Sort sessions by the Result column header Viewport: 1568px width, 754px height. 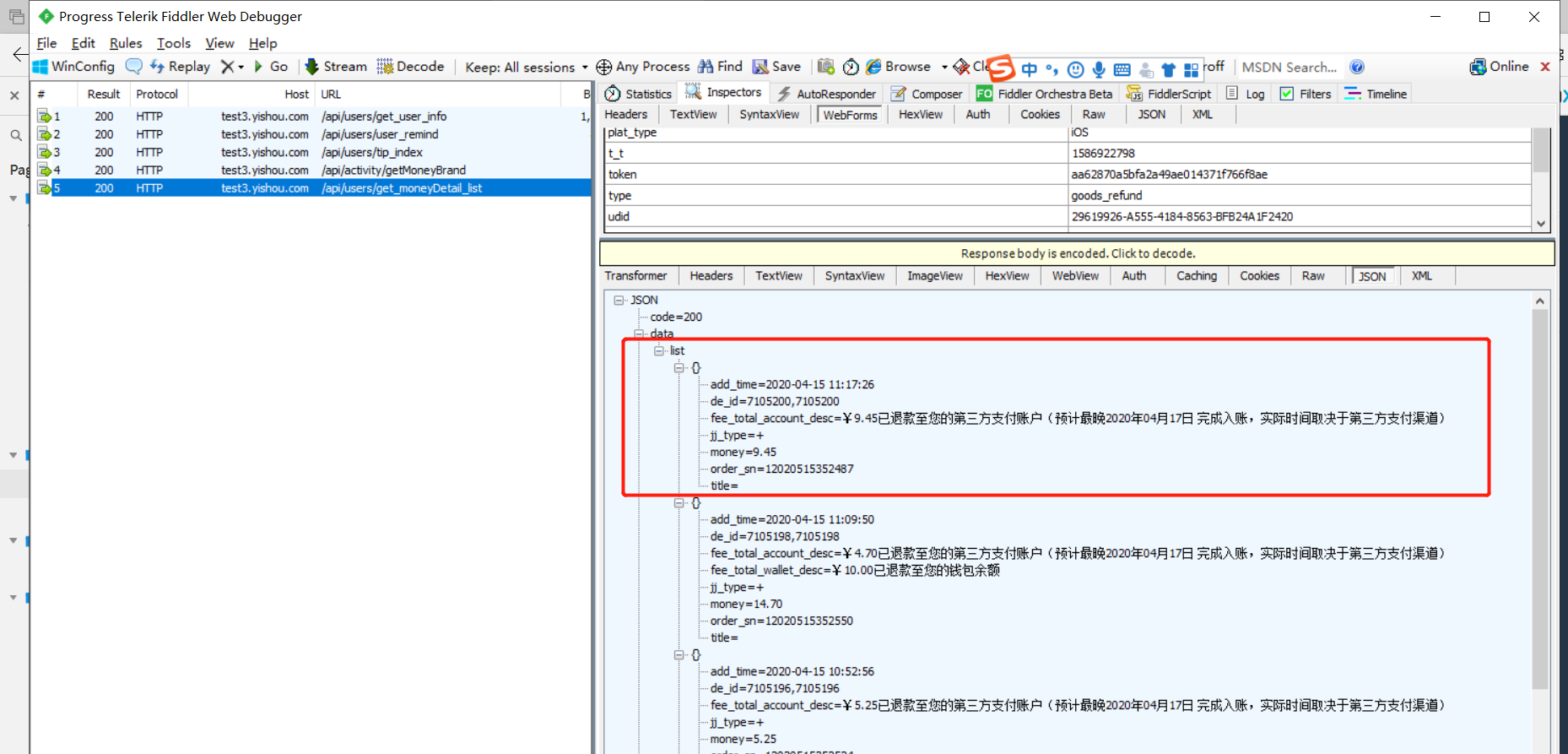[104, 94]
